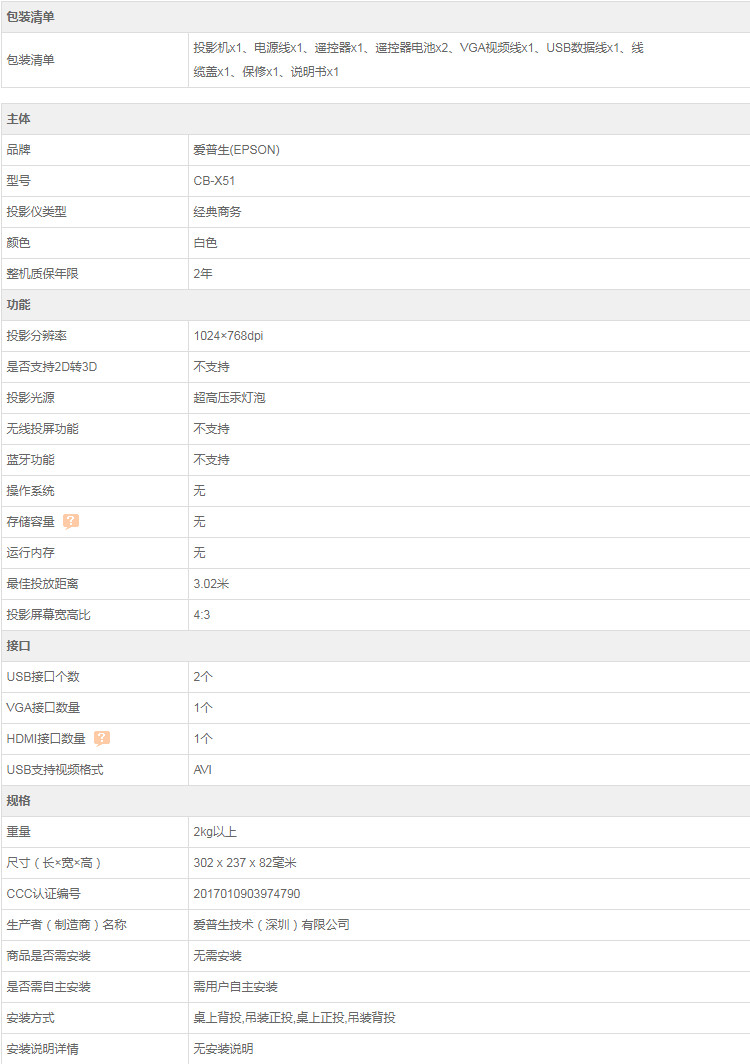Select the value 无需安装

point(217,956)
